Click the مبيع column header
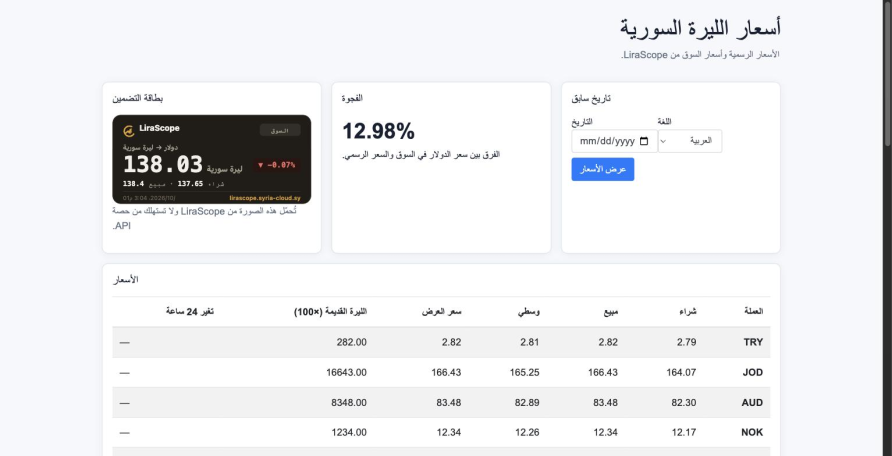892x456 pixels. click(x=610, y=312)
